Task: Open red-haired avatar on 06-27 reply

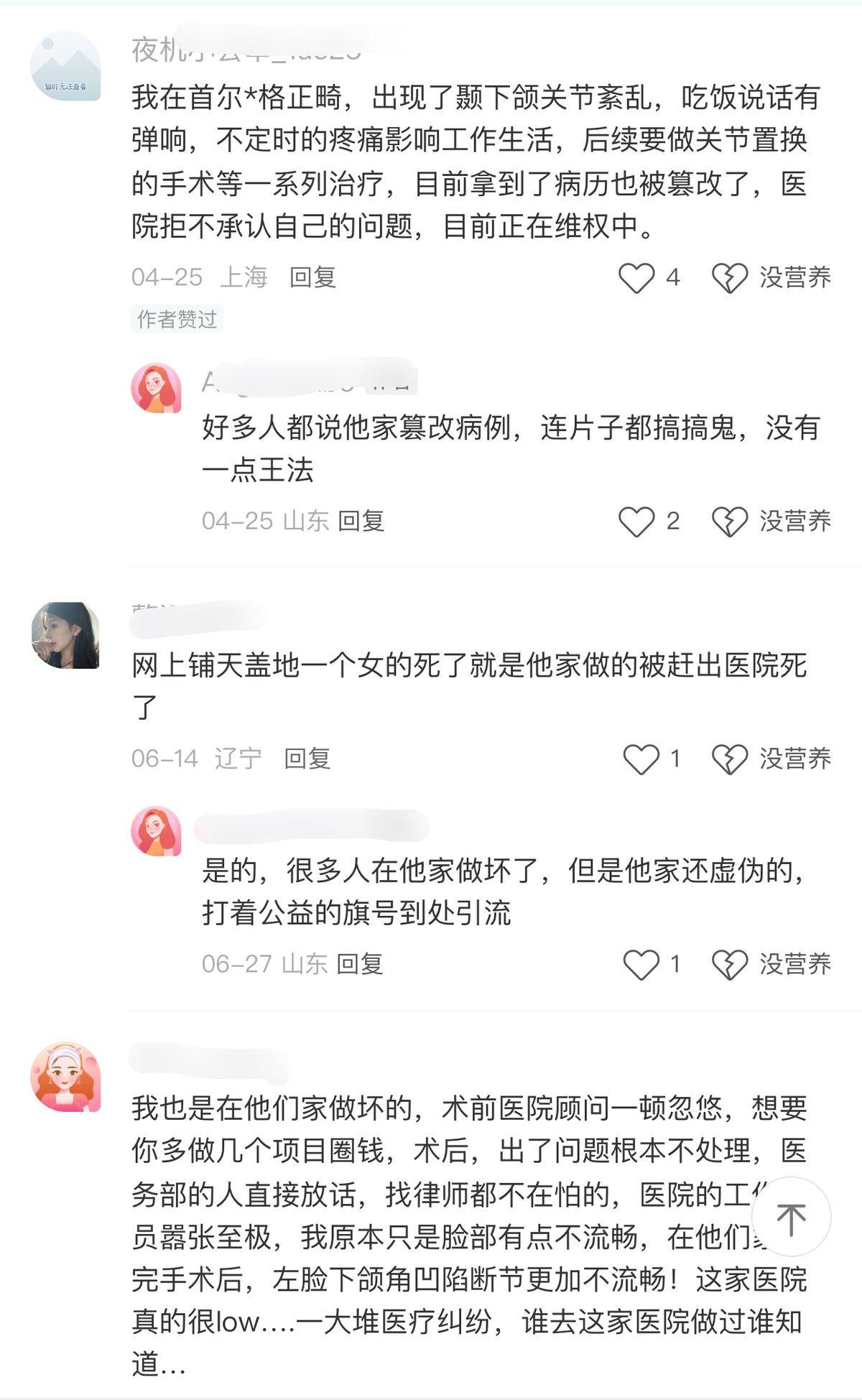Action: coord(156,831)
